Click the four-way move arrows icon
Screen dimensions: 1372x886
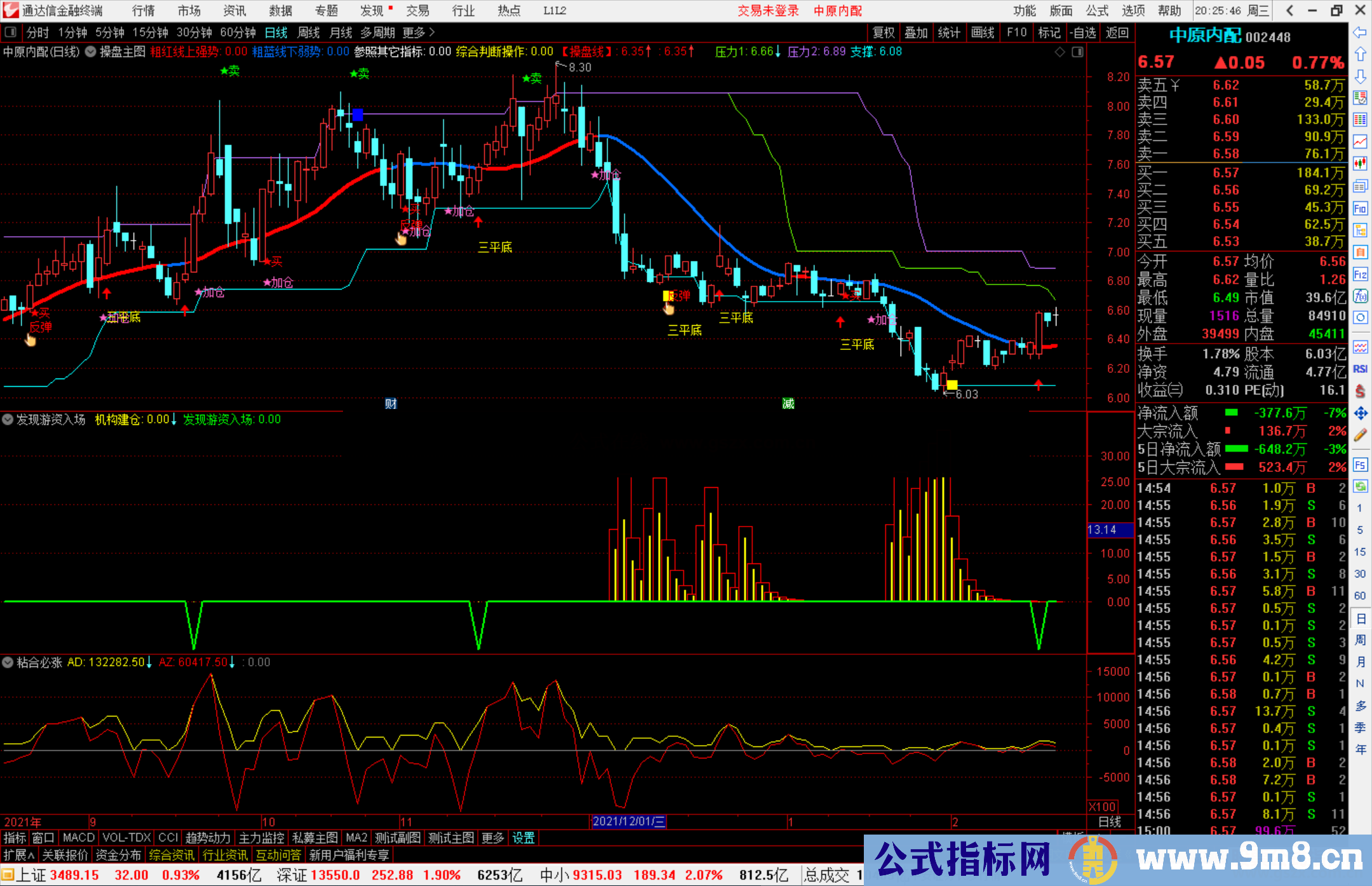1360,413
